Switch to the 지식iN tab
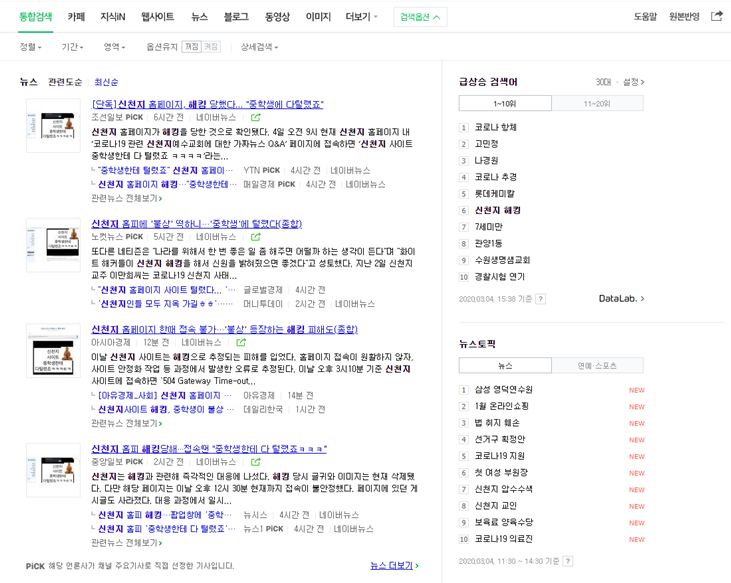 113,17
